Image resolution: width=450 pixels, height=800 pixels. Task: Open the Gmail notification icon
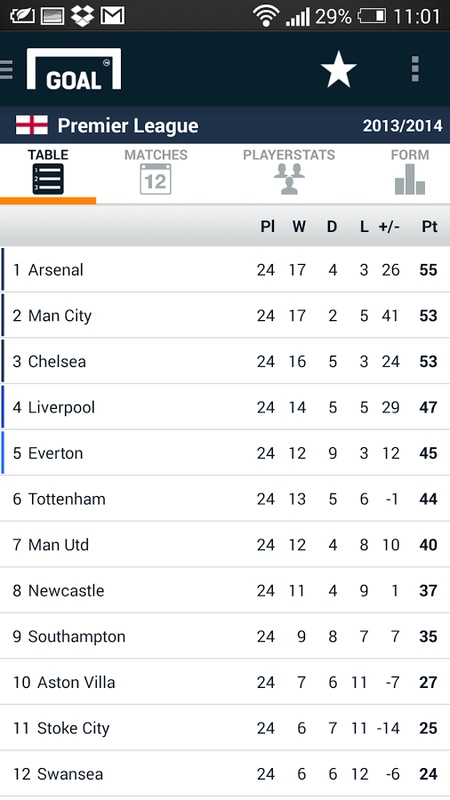(112, 16)
